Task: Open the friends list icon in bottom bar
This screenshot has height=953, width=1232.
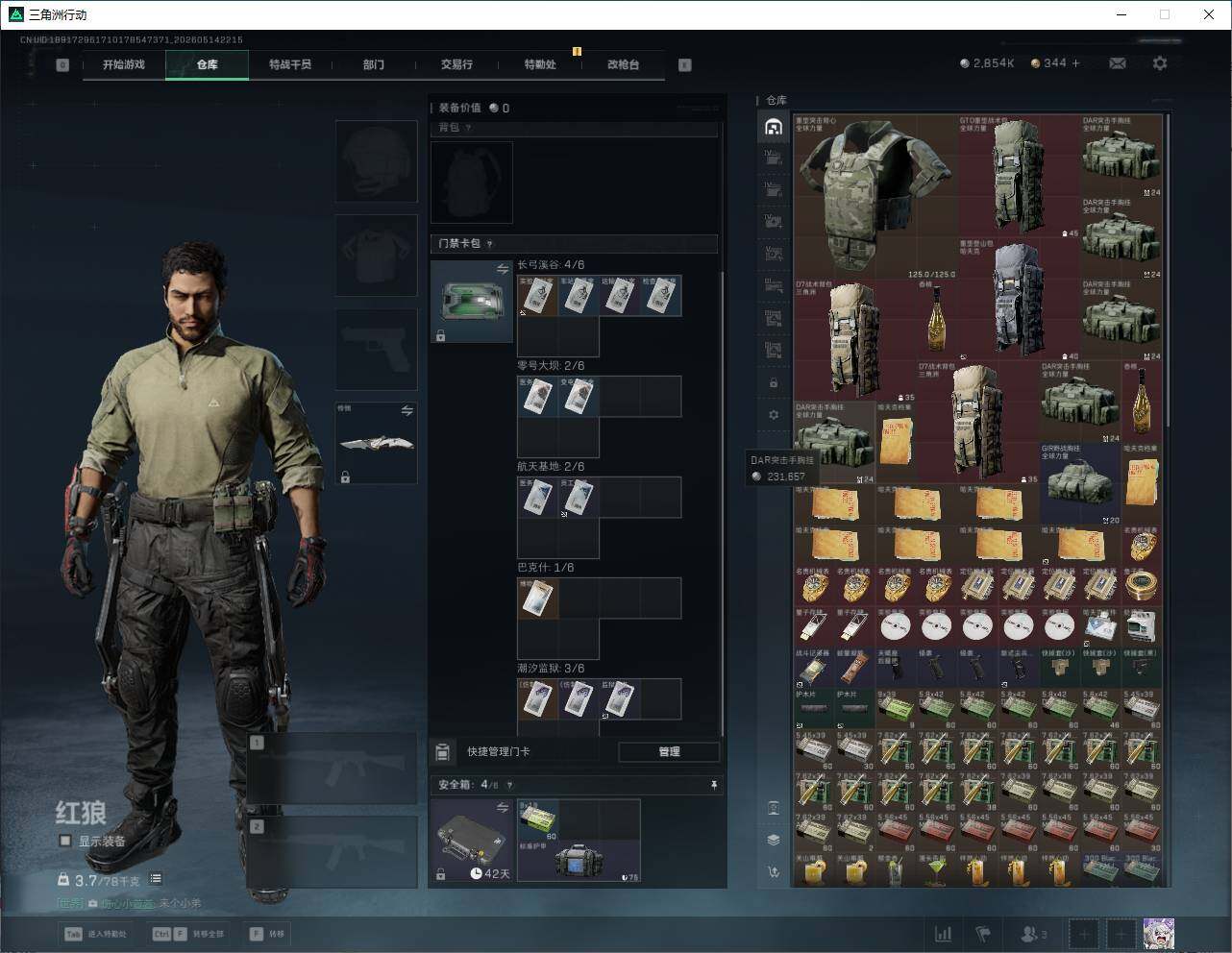Action: [1034, 934]
